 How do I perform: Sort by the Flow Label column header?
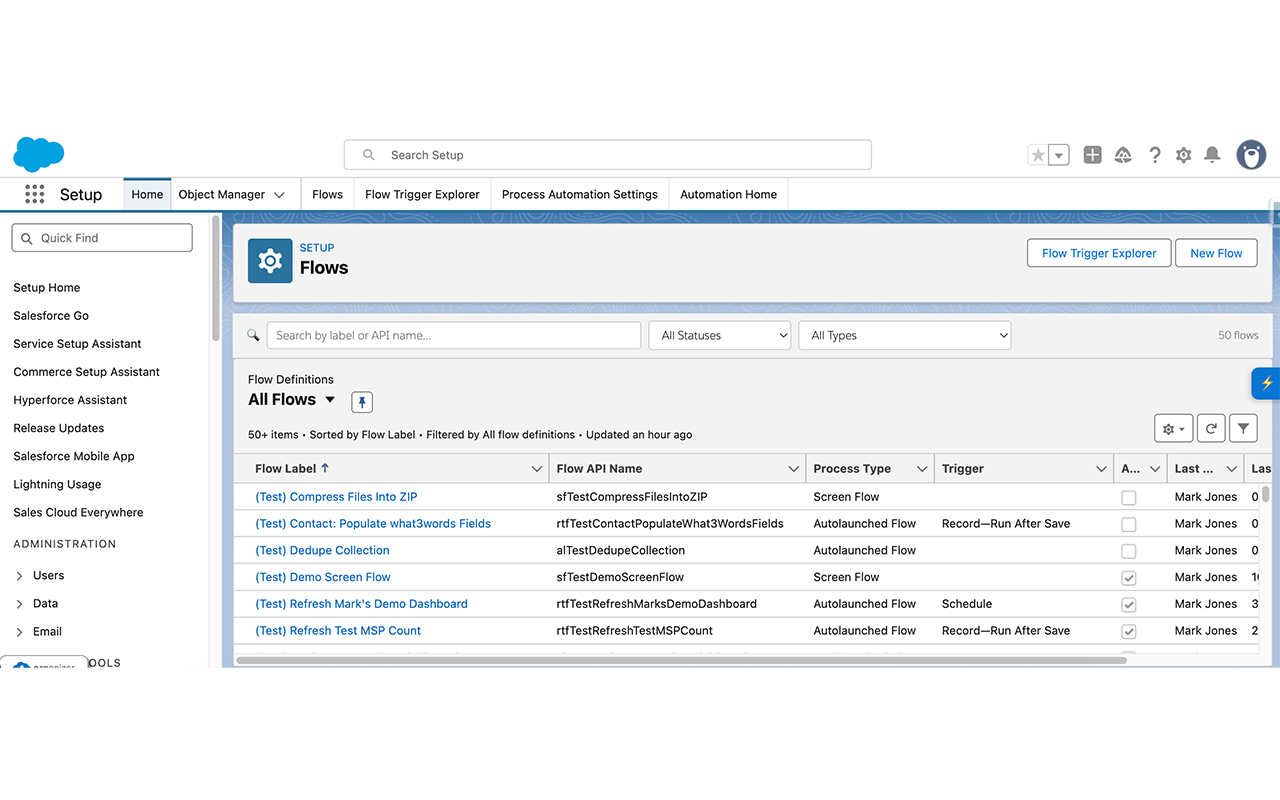click(292, 469)
